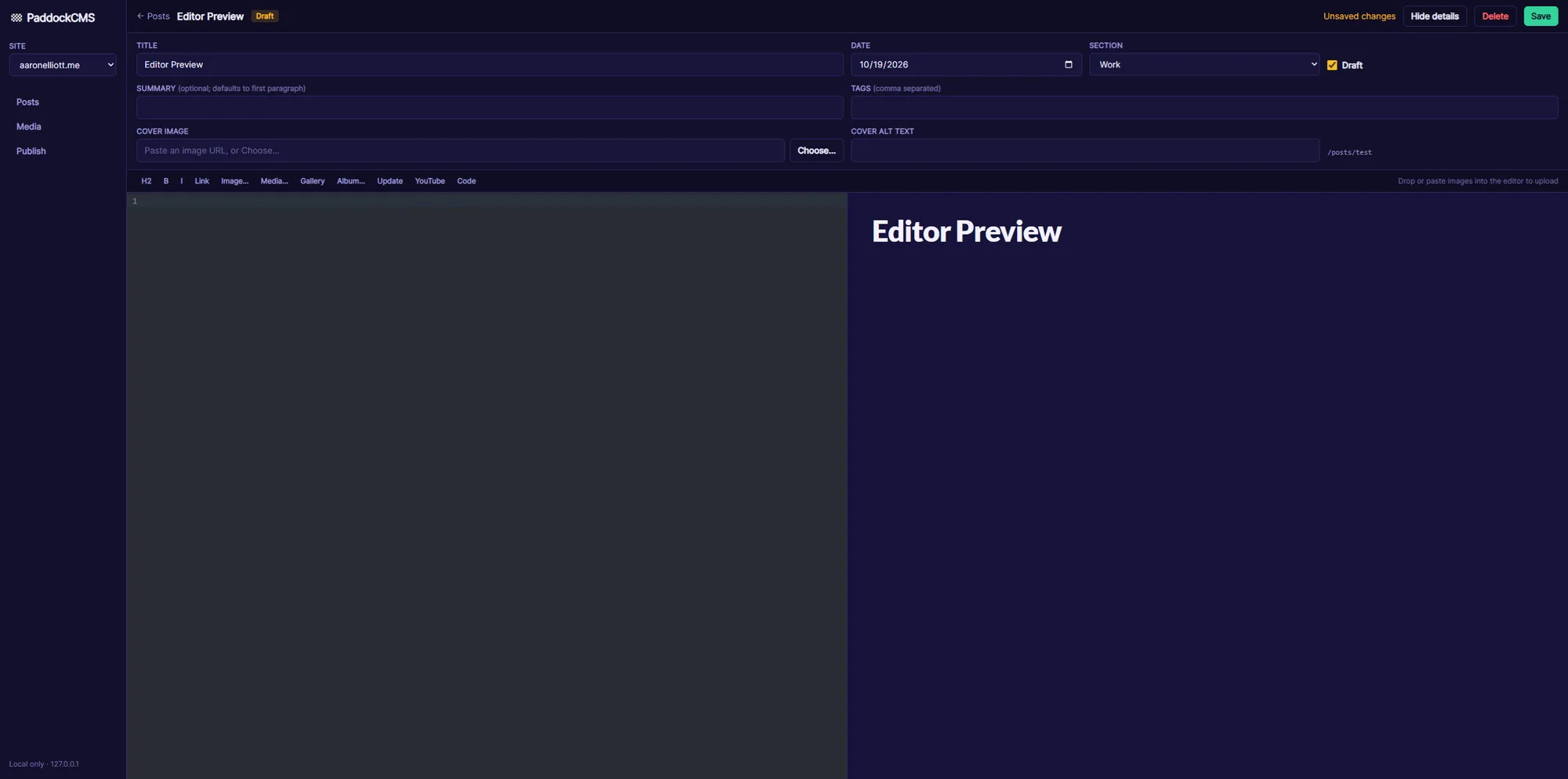
Task: Click the Editor Preview heading in preview pane
Action: pos(967,231)
